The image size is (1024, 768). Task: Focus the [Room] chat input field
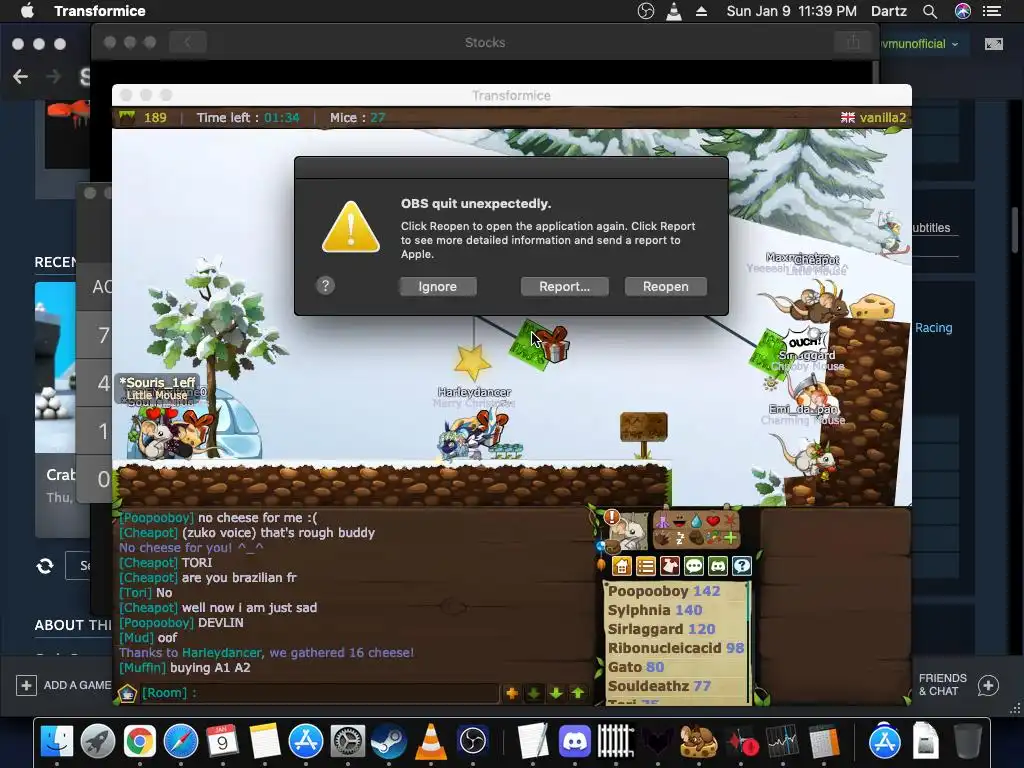(x=319, y=693)
